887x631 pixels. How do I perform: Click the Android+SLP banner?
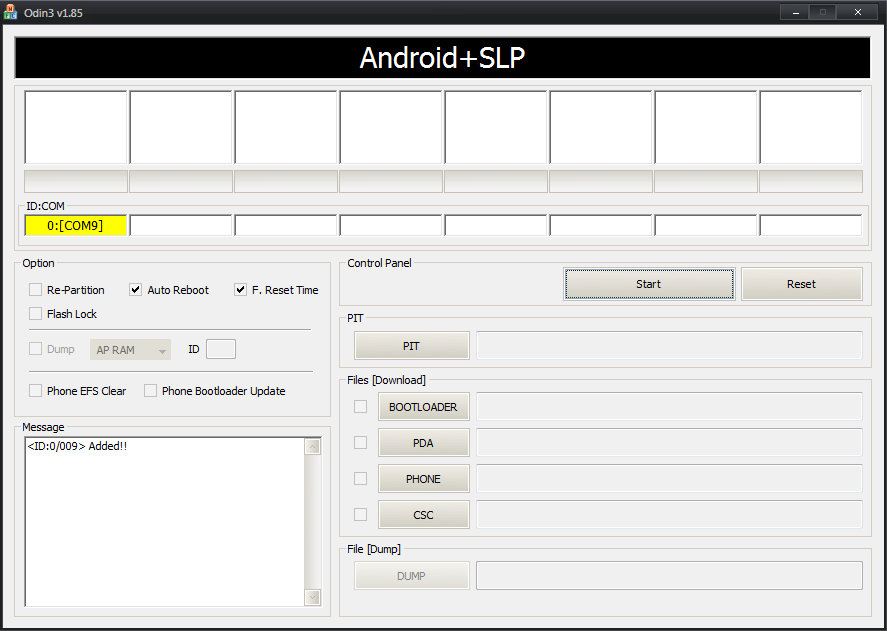point(442,58)
